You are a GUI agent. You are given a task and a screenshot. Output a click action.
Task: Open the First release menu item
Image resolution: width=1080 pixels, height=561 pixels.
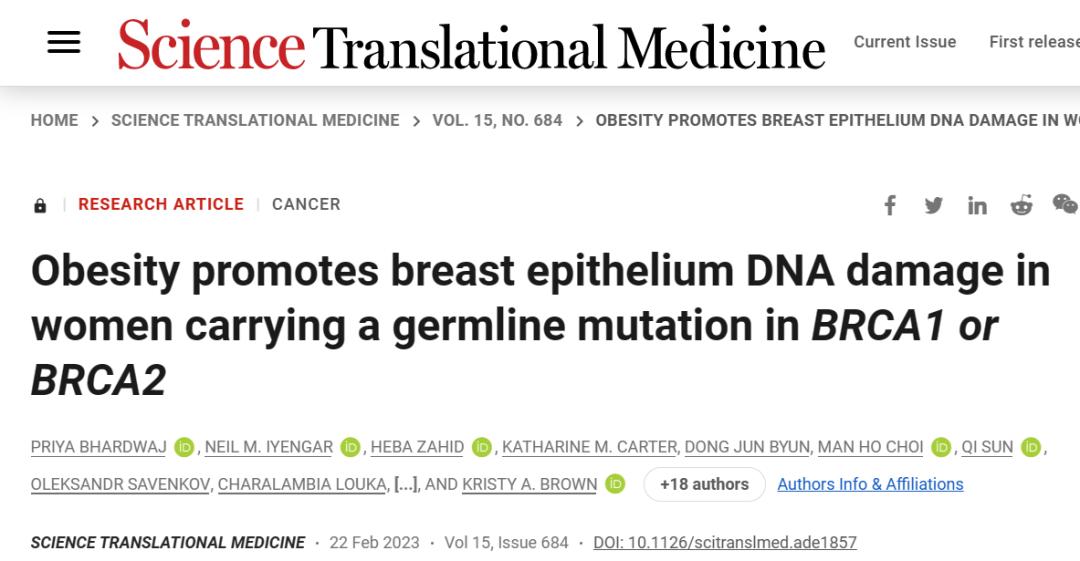1033,42
